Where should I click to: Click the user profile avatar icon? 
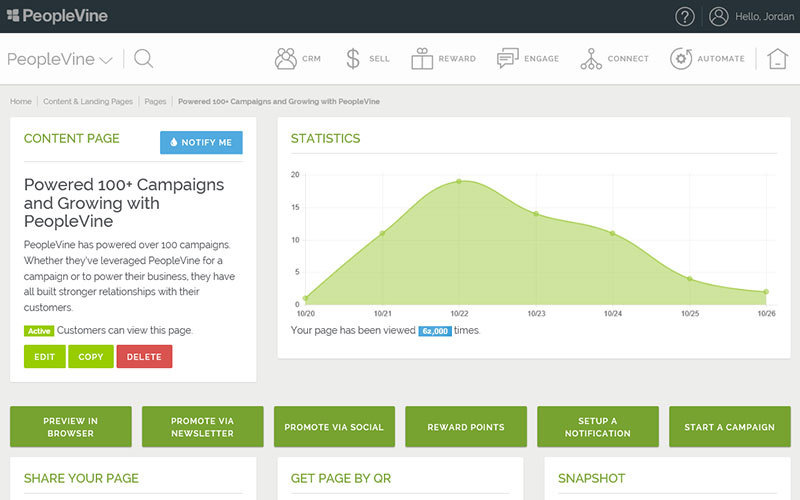click(x=718, y=16)
